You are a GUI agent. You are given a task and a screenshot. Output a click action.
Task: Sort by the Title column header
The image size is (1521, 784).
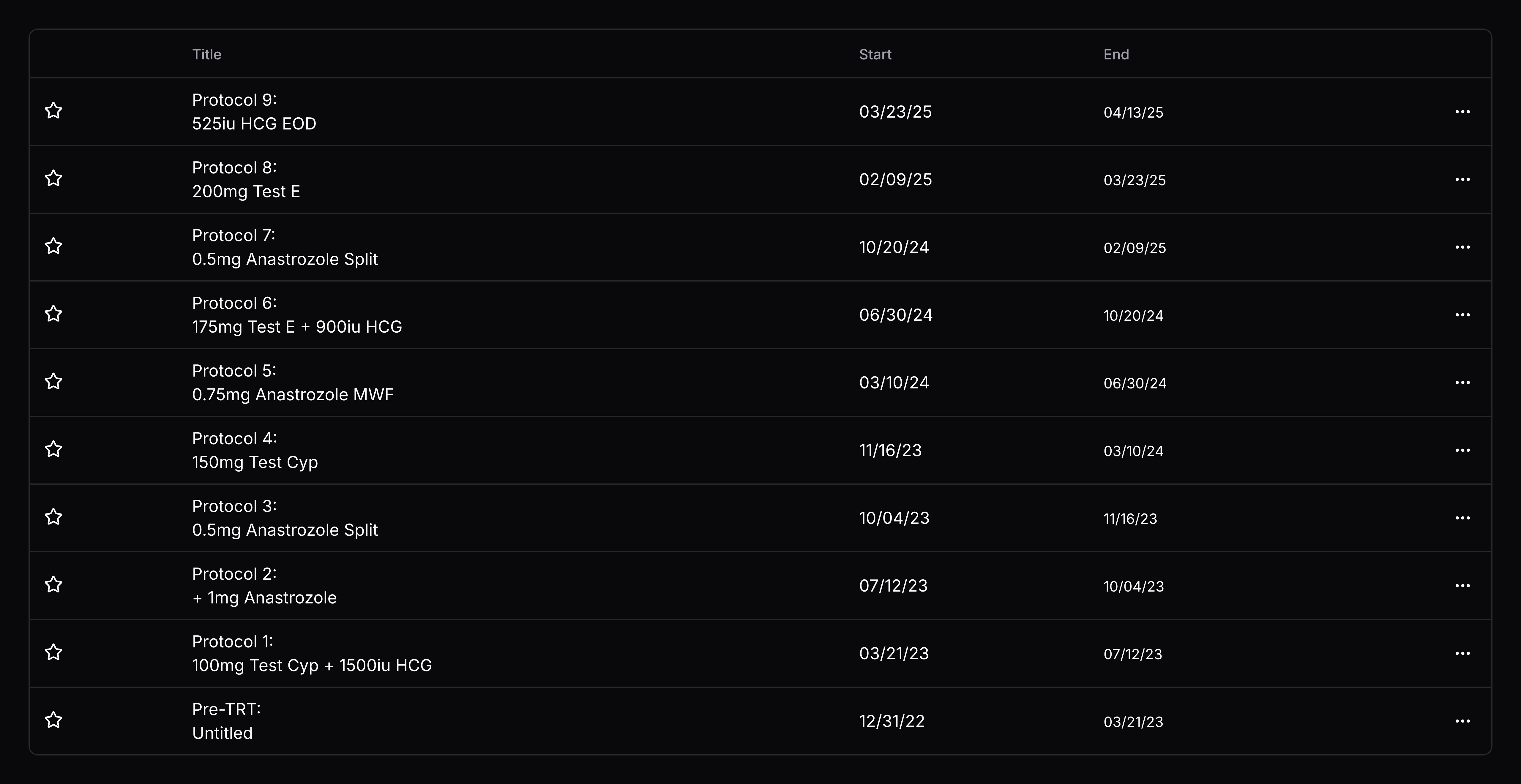(207, 54)
